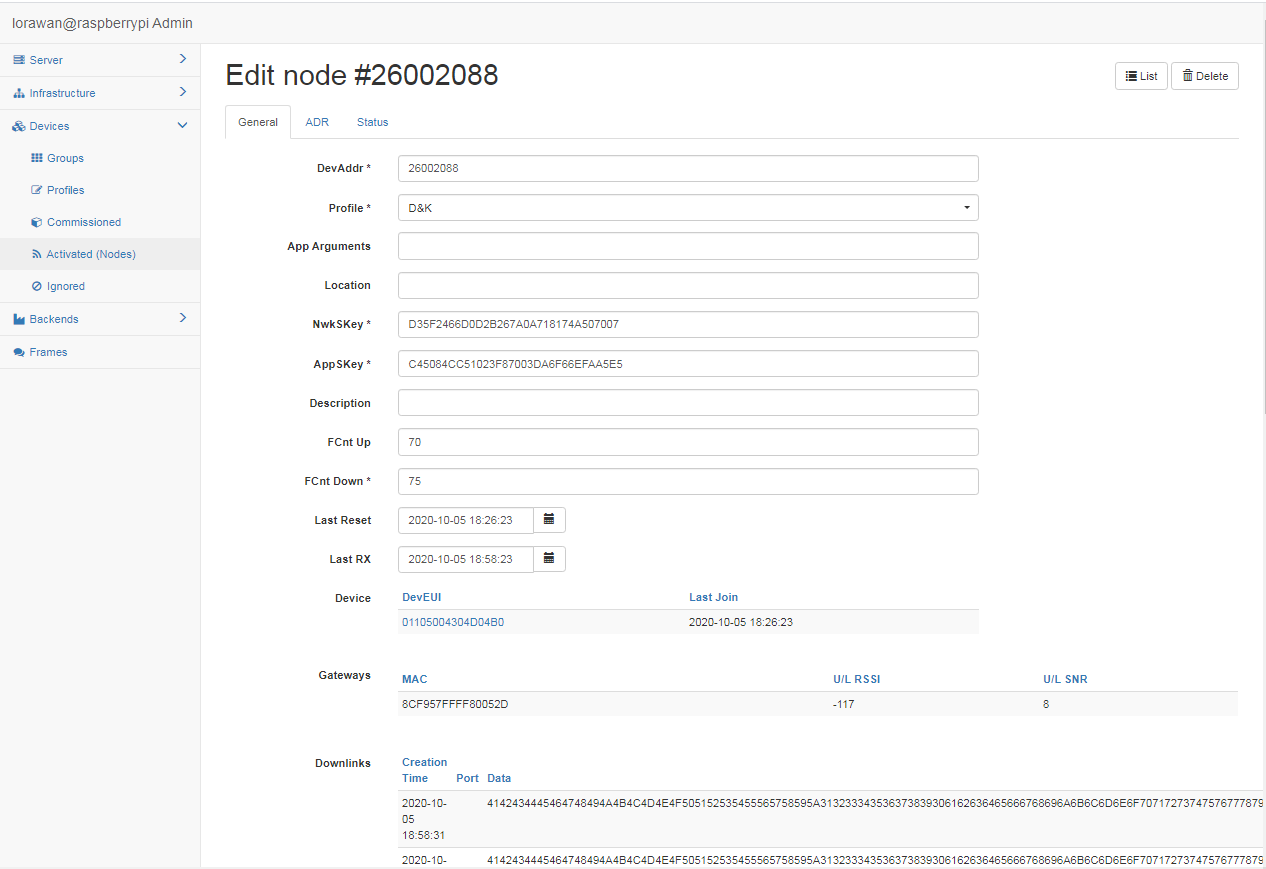
Task: Click the Server sidebar icon
Action: (x=19, y=60)
